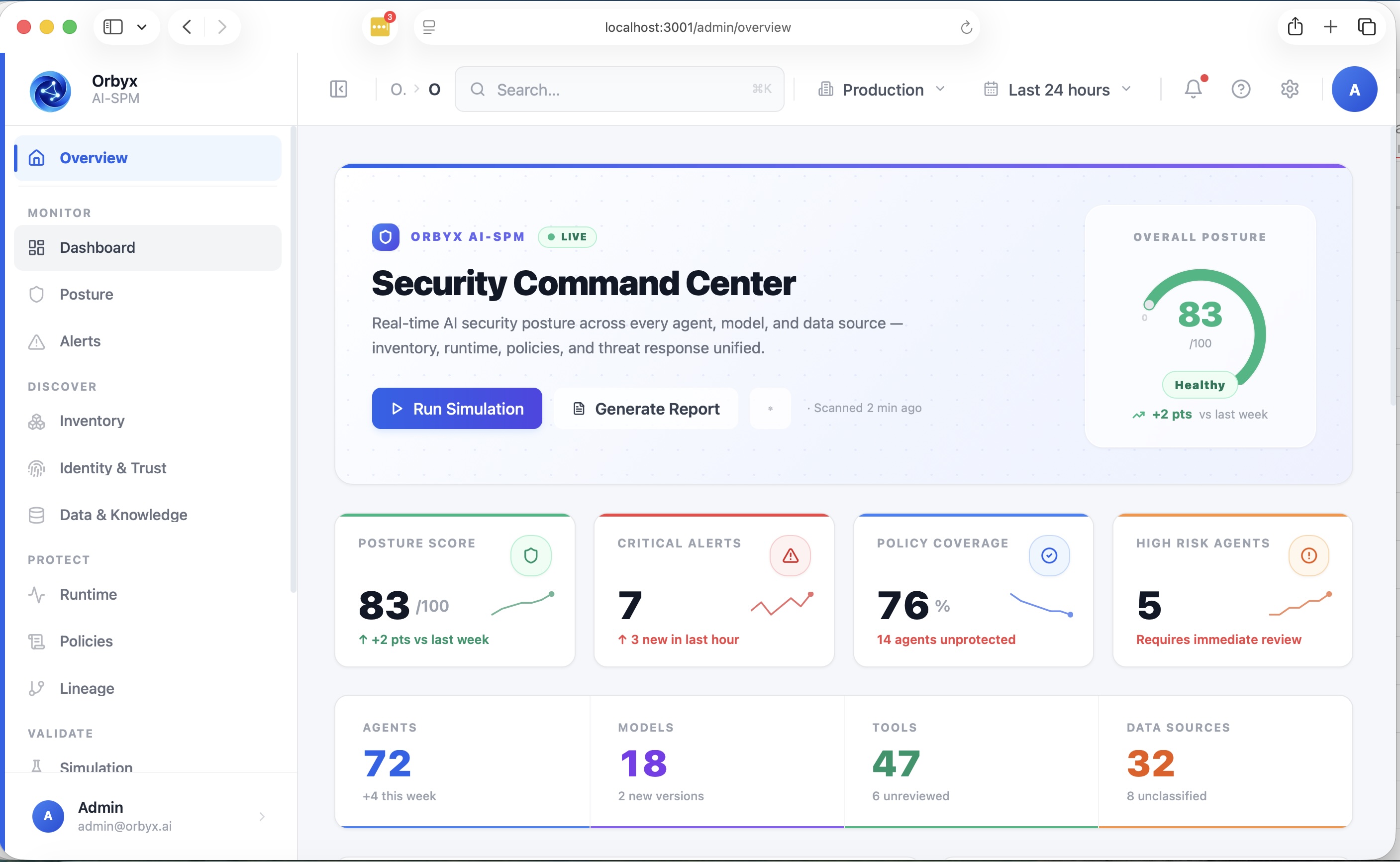Click inside the Search... field

click(619, 90)
